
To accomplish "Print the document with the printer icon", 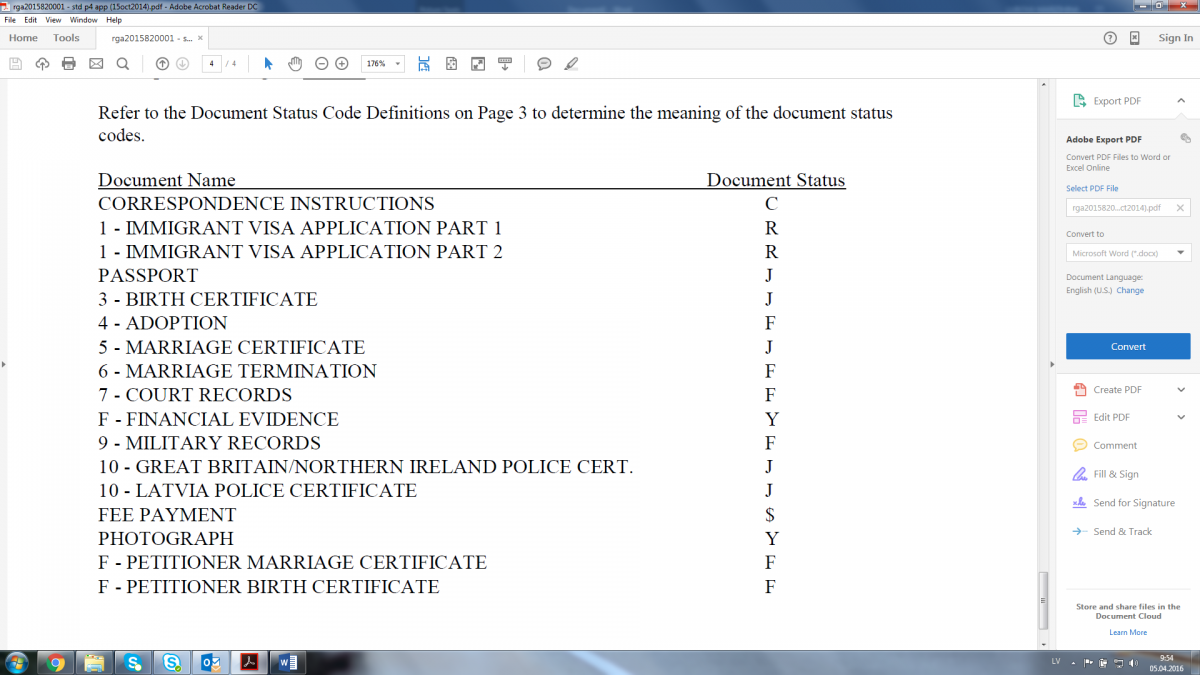I will [69, 64].
